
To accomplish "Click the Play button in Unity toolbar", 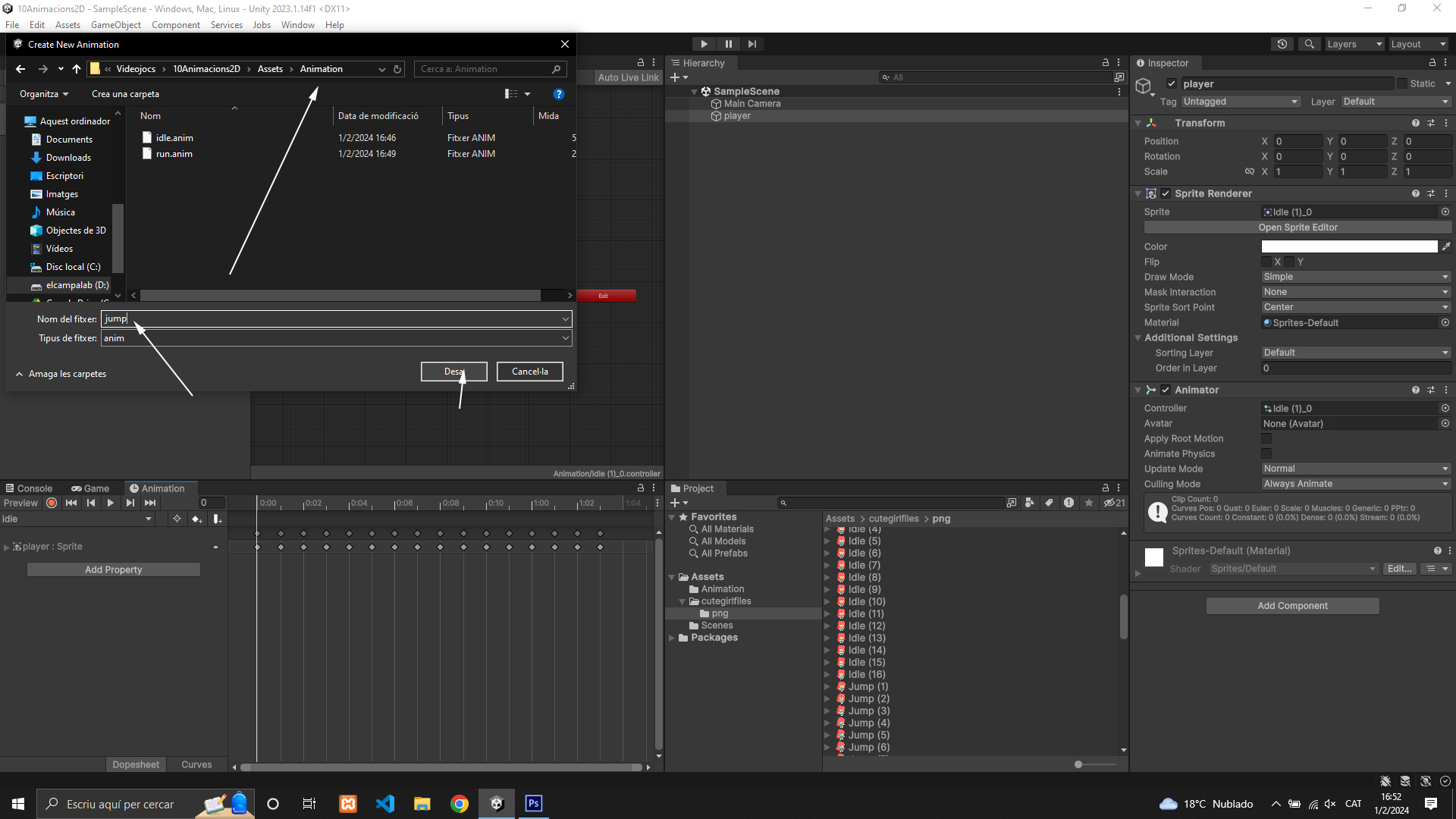I will (x=704, y=44).
